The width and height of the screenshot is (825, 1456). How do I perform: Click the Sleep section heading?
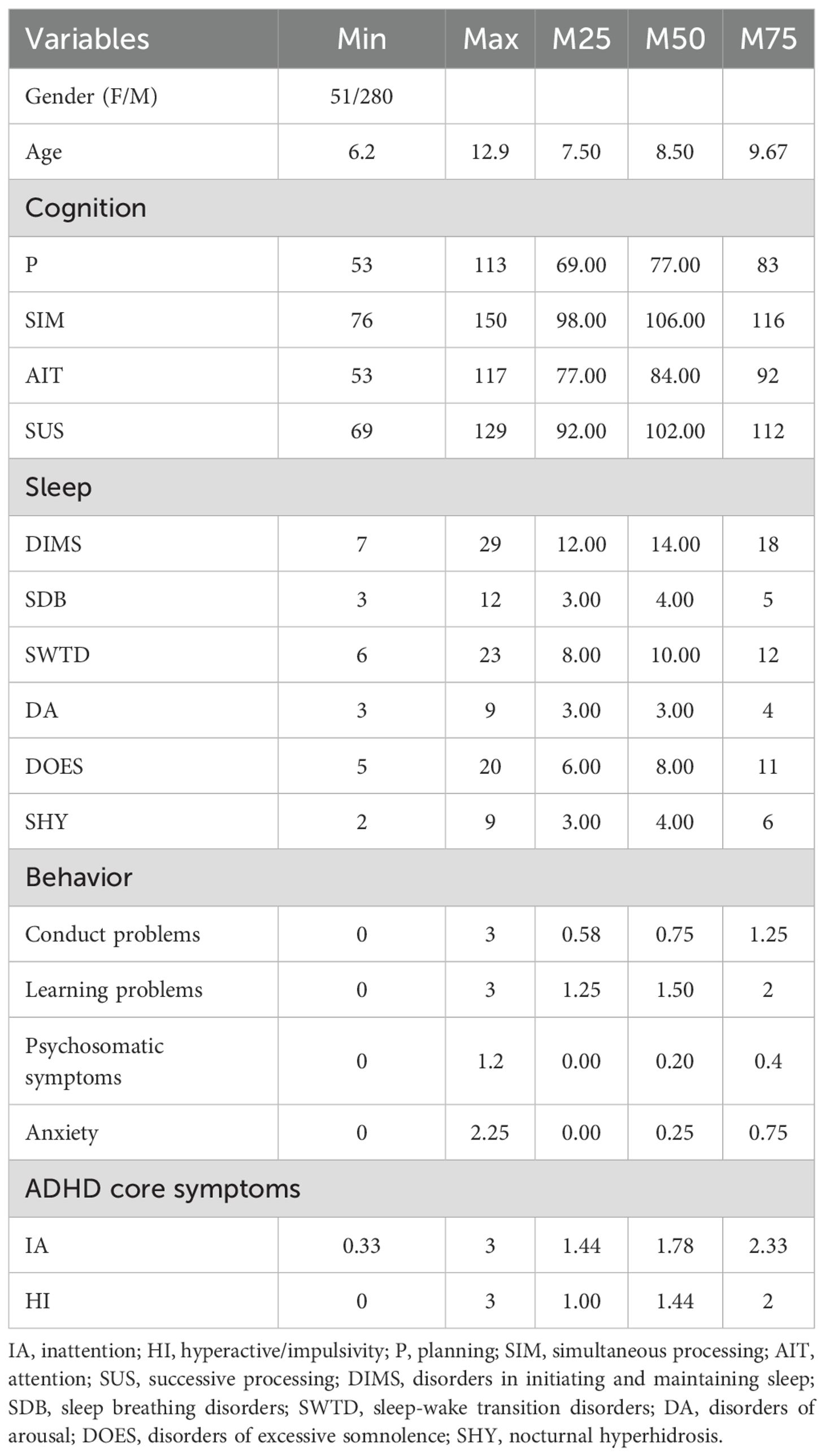click(x=58, y=487)
